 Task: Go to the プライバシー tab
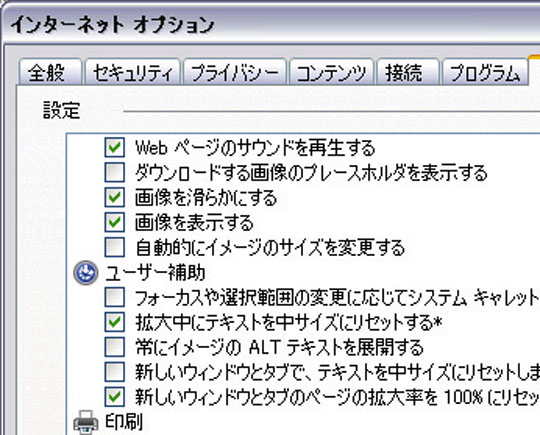click(235, 72)
